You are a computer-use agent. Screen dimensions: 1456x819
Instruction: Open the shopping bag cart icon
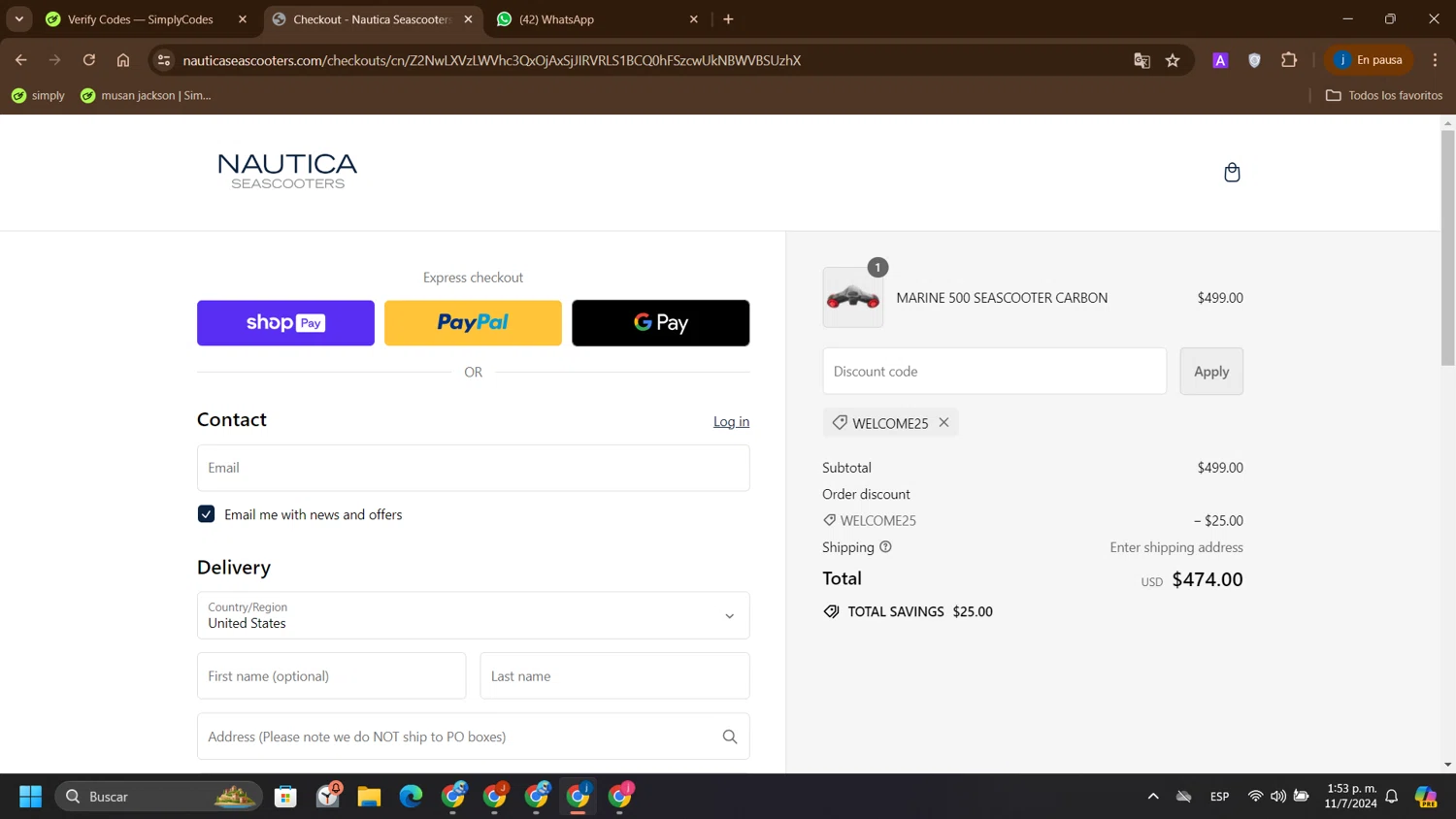[x=1232, y=173]
